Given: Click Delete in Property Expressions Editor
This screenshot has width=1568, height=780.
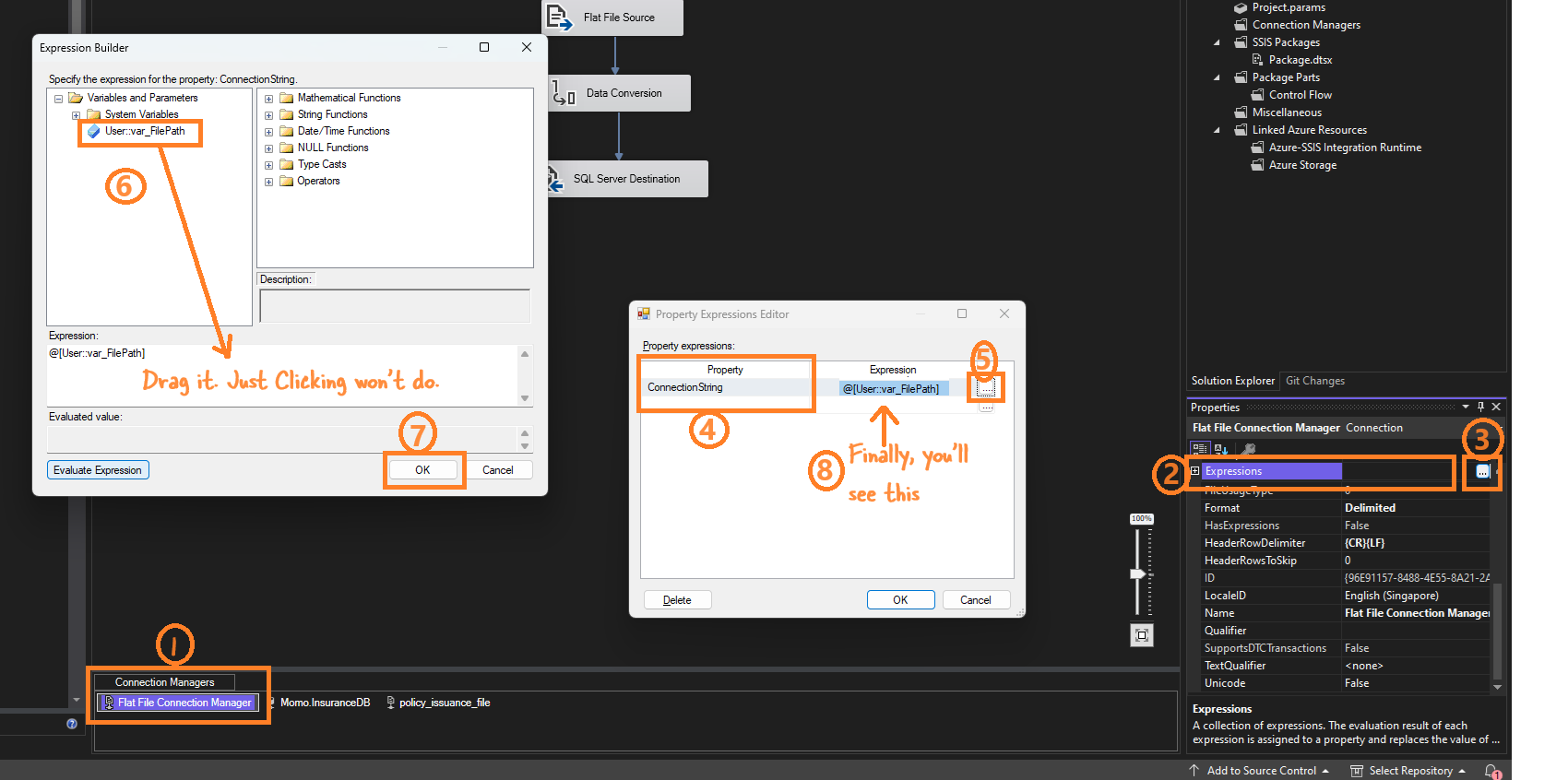Looking at the screenshot, I should coord(677,600).
